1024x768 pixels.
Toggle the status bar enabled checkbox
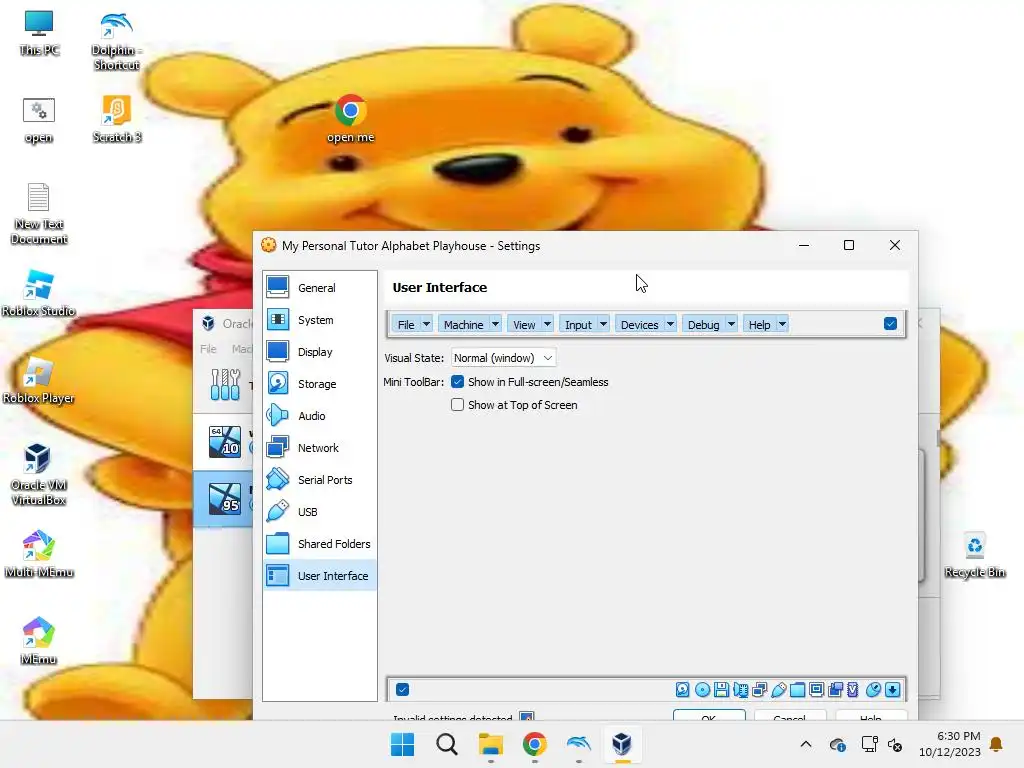coord(402,690)
